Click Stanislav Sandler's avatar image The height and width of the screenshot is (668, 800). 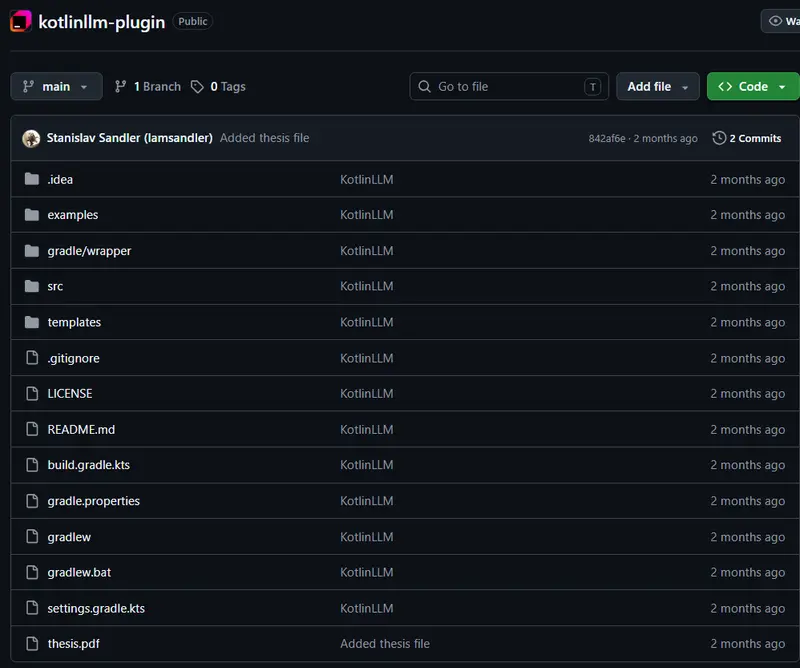click(31, 138)
